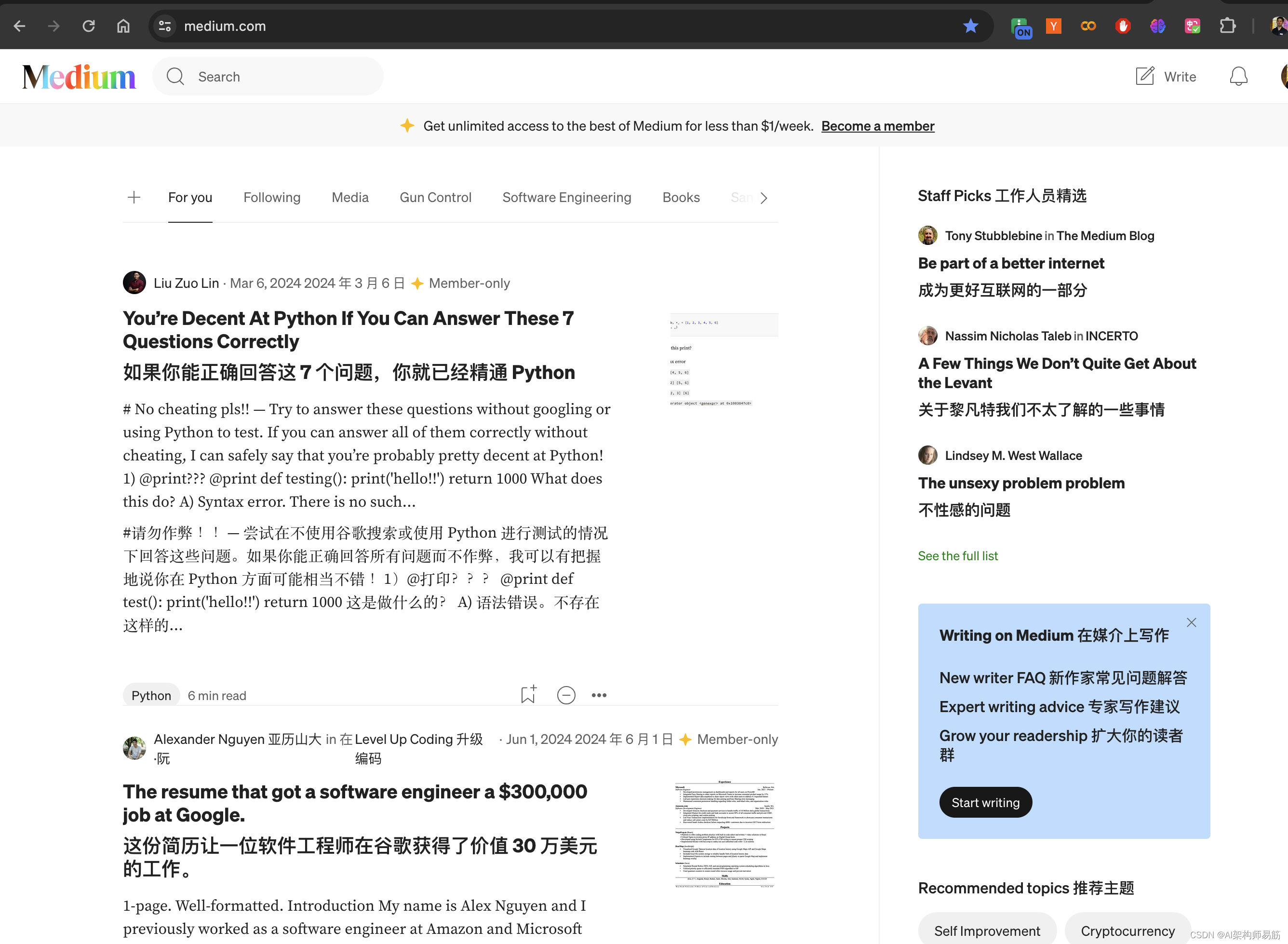The image size is (1288, 944).
Task: Open the Software Engineering tab
Action: 566,197
